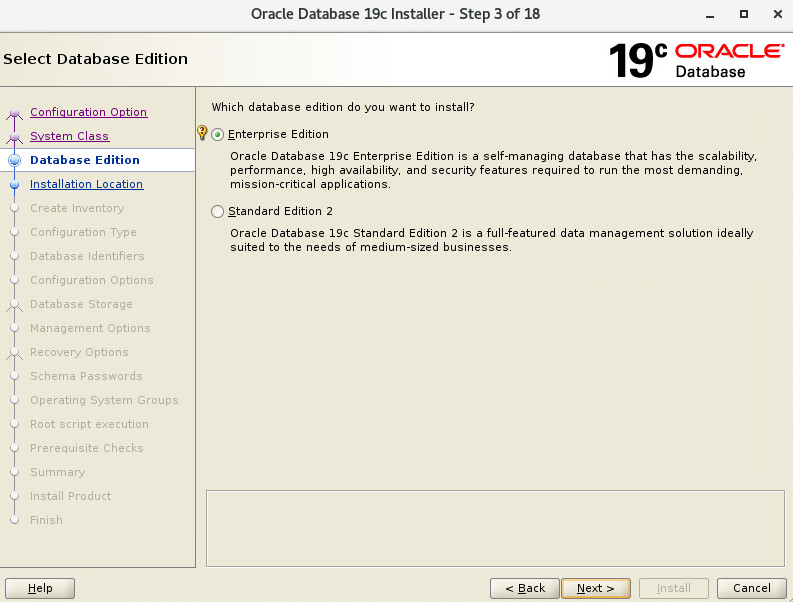793x602 pixels.
Task: Click the Operating System Groups step label
Action: pyautogui.click(x=104, y=400)
